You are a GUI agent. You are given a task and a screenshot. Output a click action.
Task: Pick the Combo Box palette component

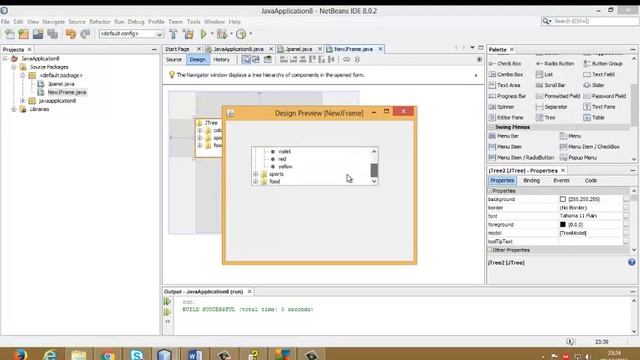(x=506, y=74)
